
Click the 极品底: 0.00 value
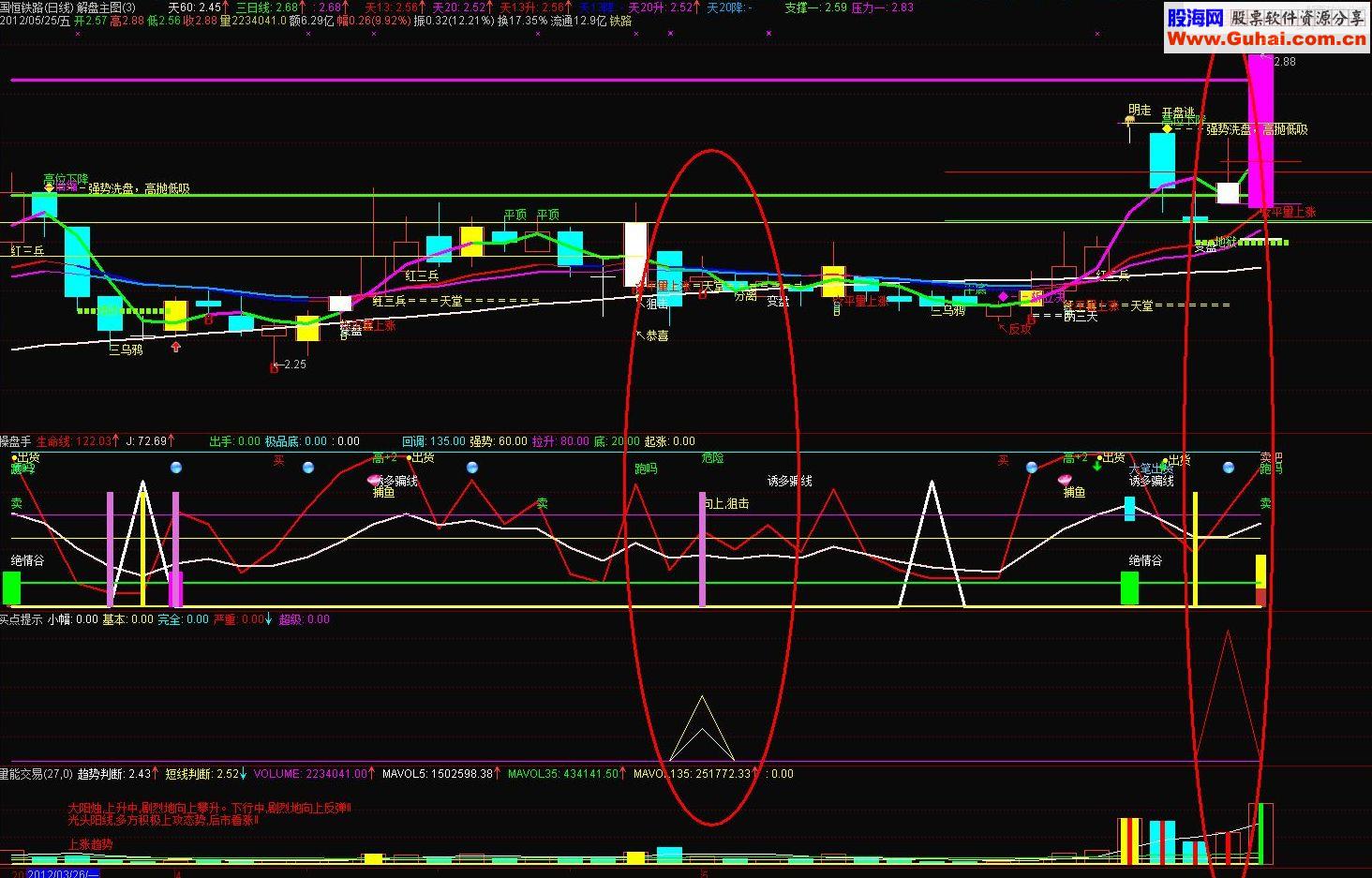click(296, 441)
